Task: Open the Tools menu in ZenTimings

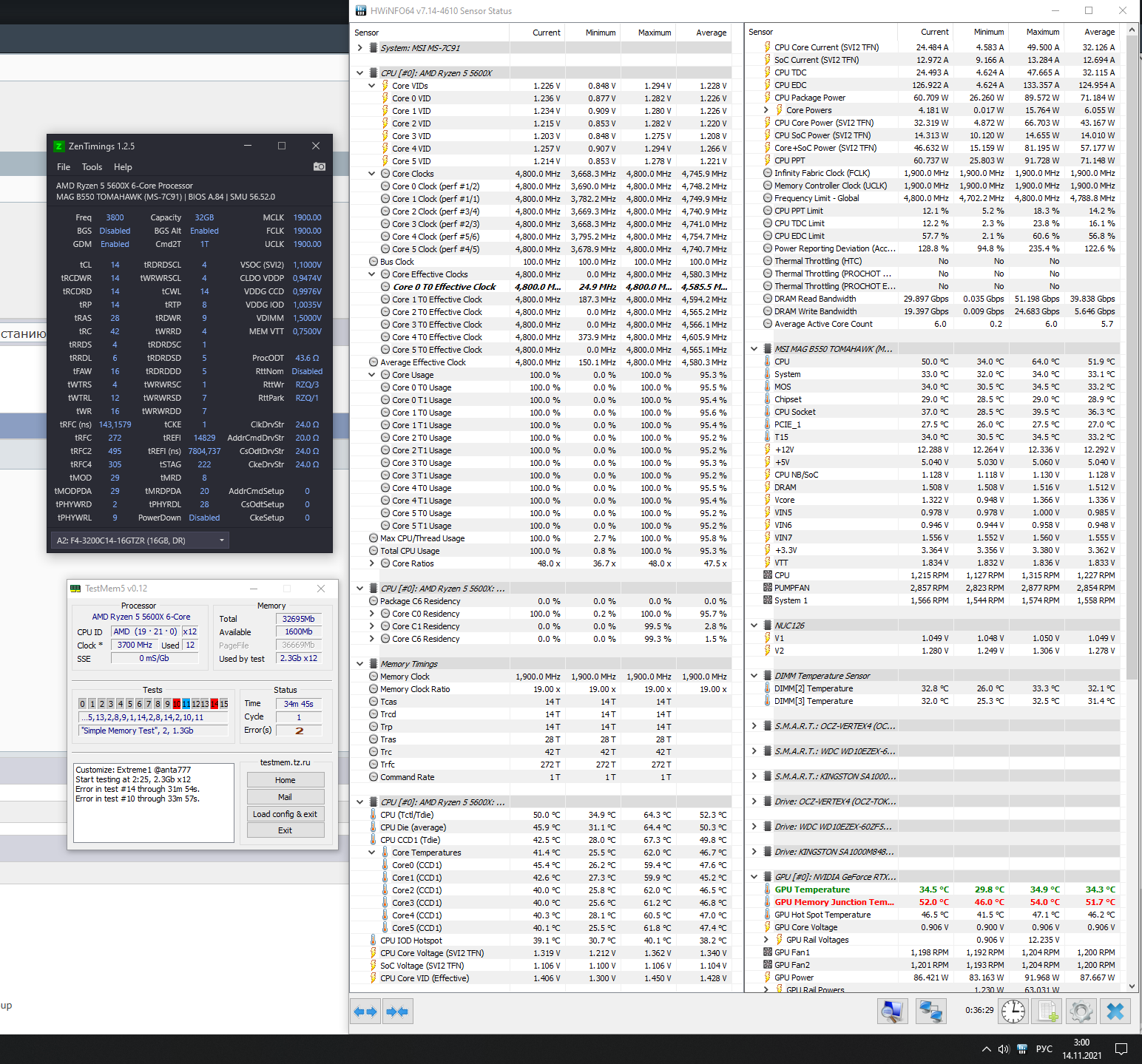Action: coord(92,167)
